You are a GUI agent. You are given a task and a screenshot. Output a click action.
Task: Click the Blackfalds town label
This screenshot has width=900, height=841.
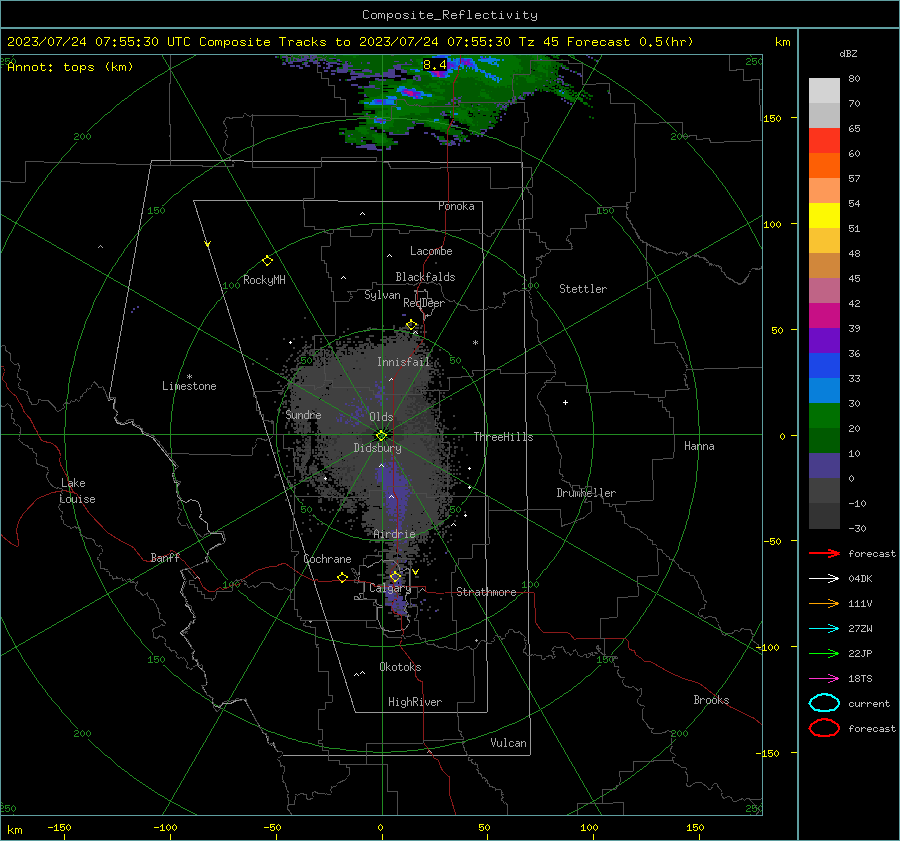pyautogui.click(x=425, y=277)
